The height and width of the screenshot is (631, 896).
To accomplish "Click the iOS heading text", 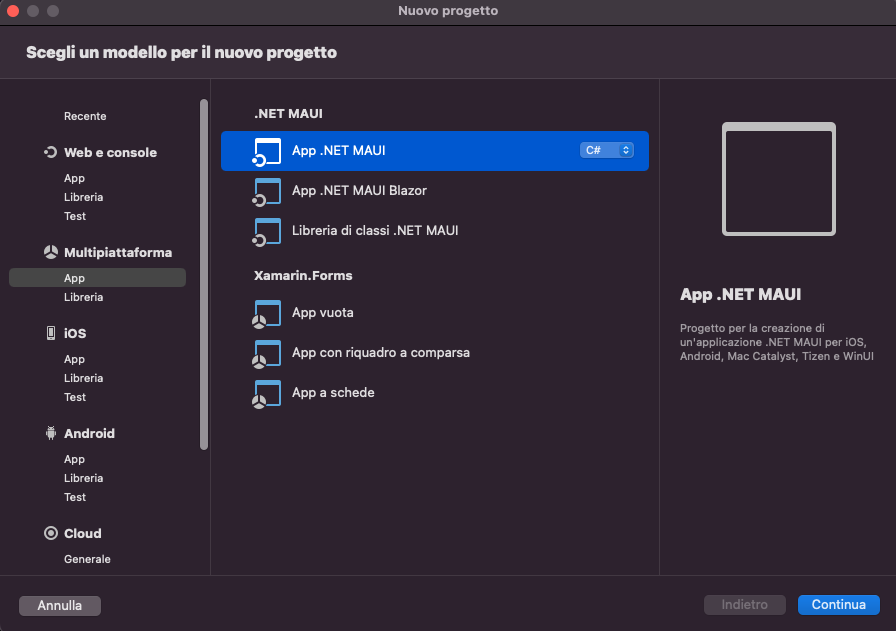I will (x=75, y=333).
